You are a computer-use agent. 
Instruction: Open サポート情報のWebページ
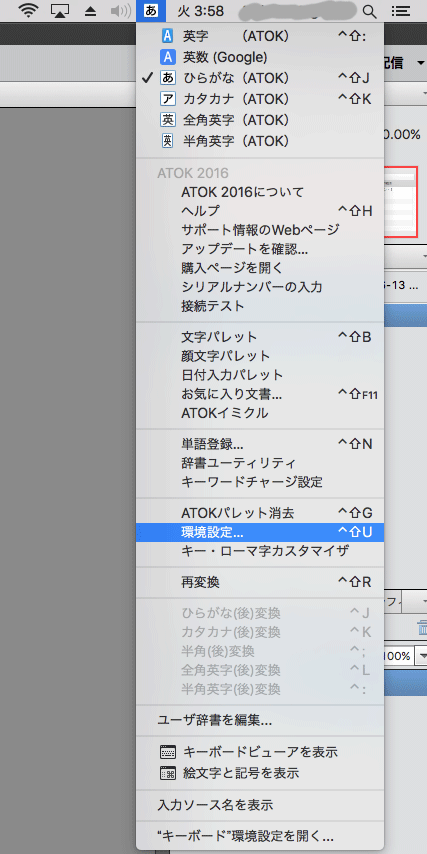[260, 230]
